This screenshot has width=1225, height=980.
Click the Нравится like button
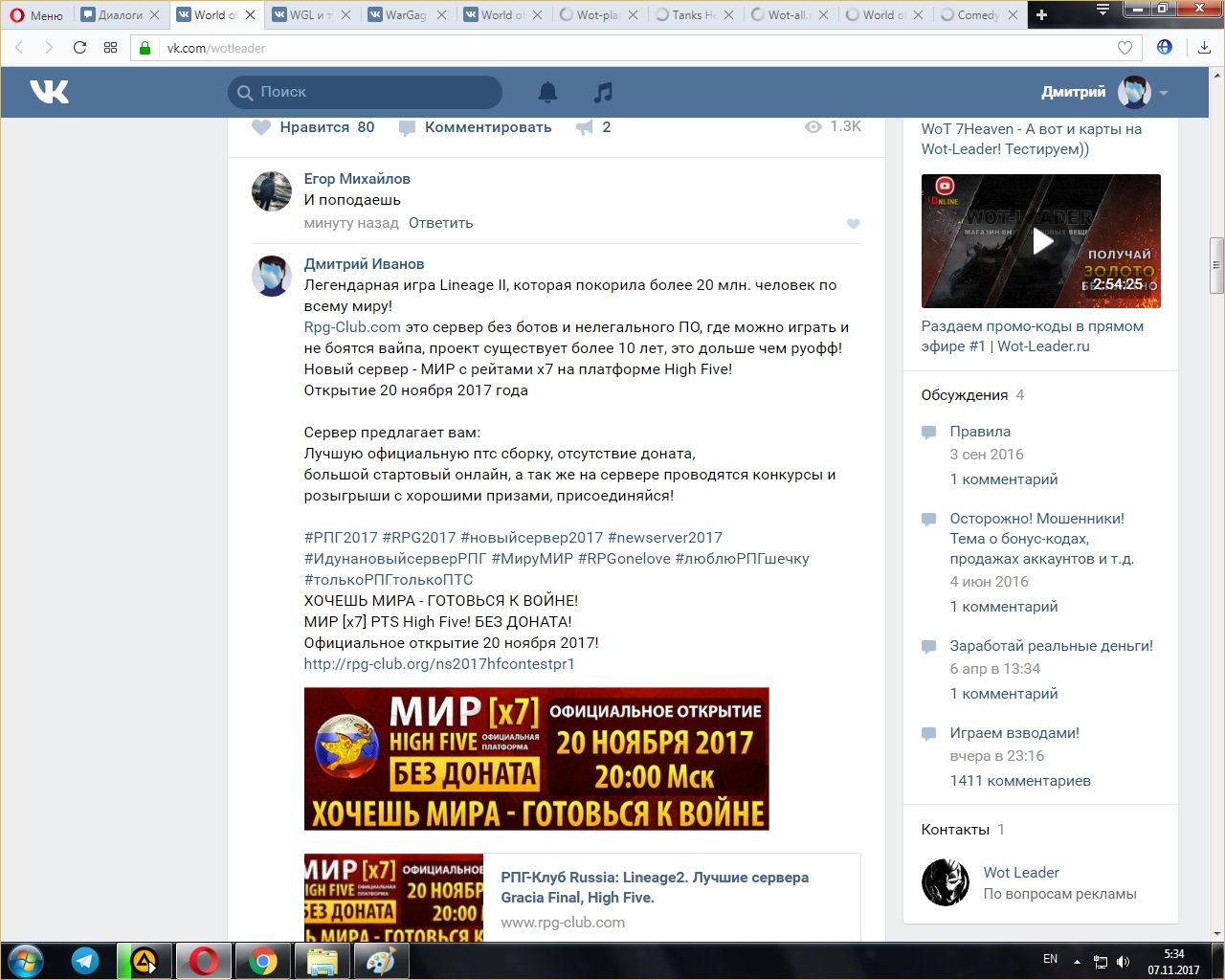tap(313, 127)
